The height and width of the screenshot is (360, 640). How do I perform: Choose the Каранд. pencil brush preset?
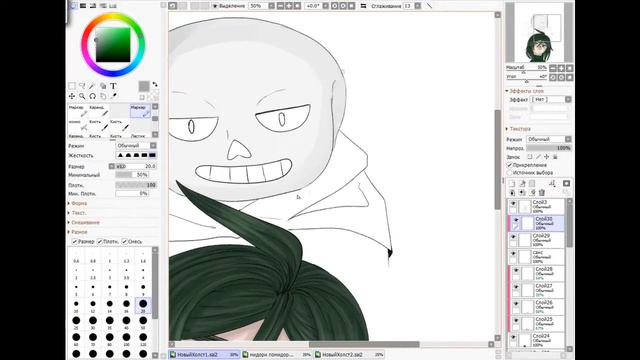click(x=99, y=111)
